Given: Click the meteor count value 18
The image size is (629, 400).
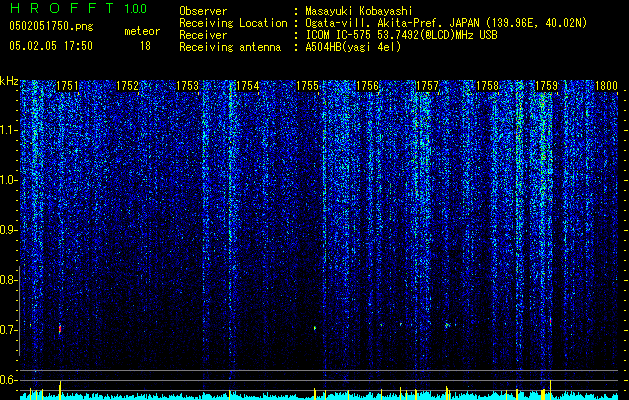Looking at the screenshot, I should coord(145,46).
